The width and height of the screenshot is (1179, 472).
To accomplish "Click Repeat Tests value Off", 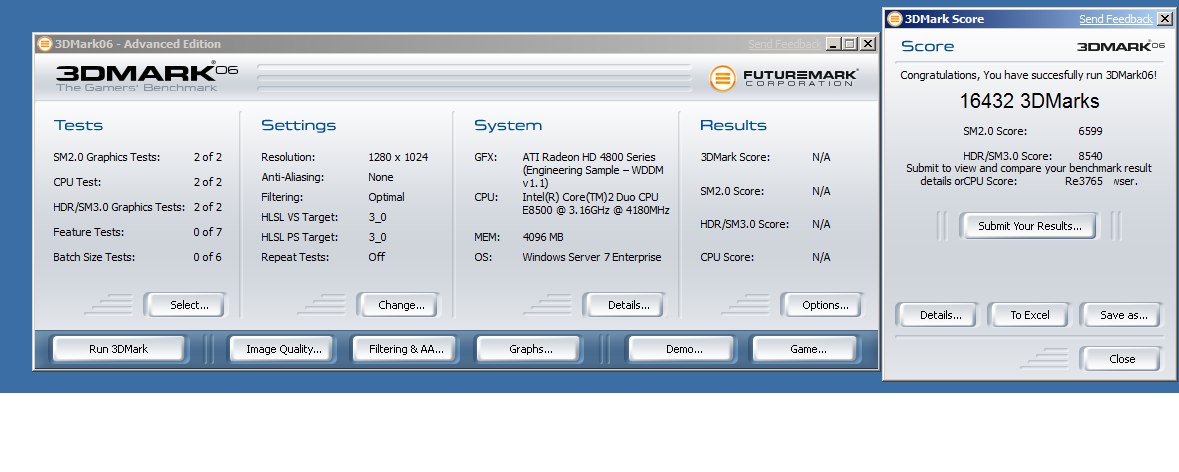I will tap(377, 256).
